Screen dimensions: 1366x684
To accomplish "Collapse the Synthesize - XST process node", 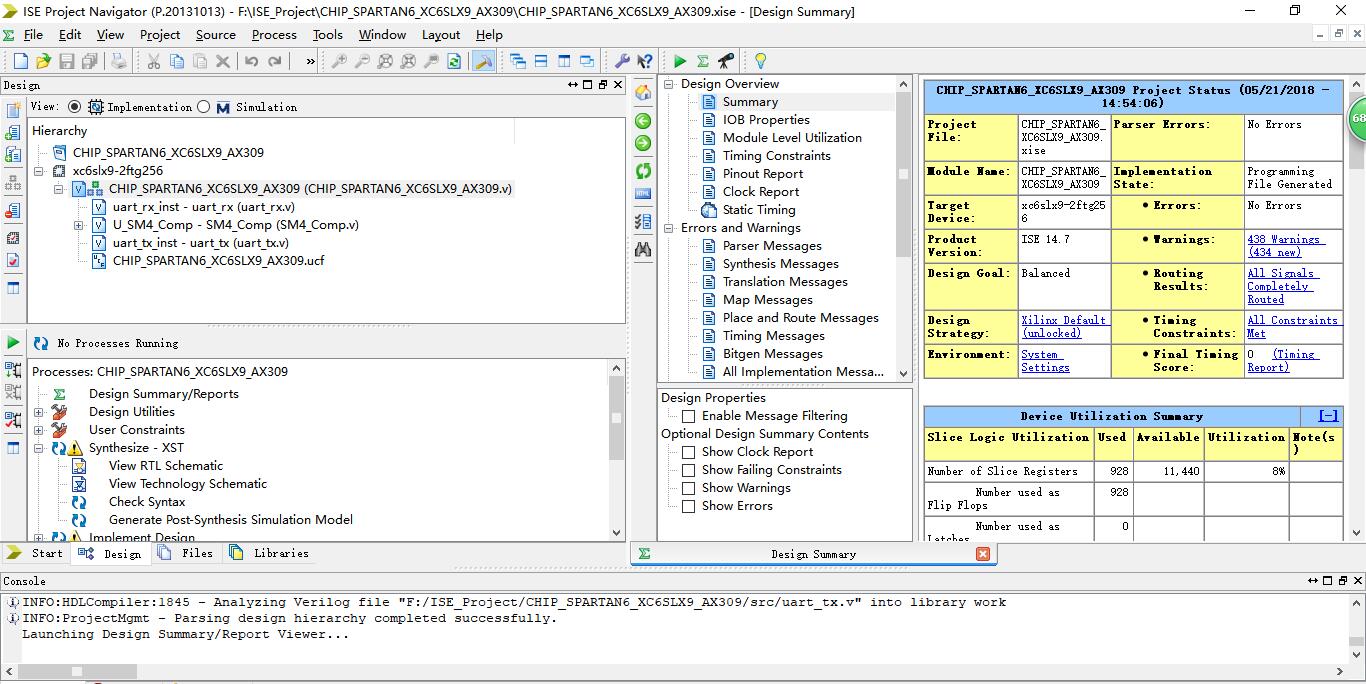I will 39,448.
